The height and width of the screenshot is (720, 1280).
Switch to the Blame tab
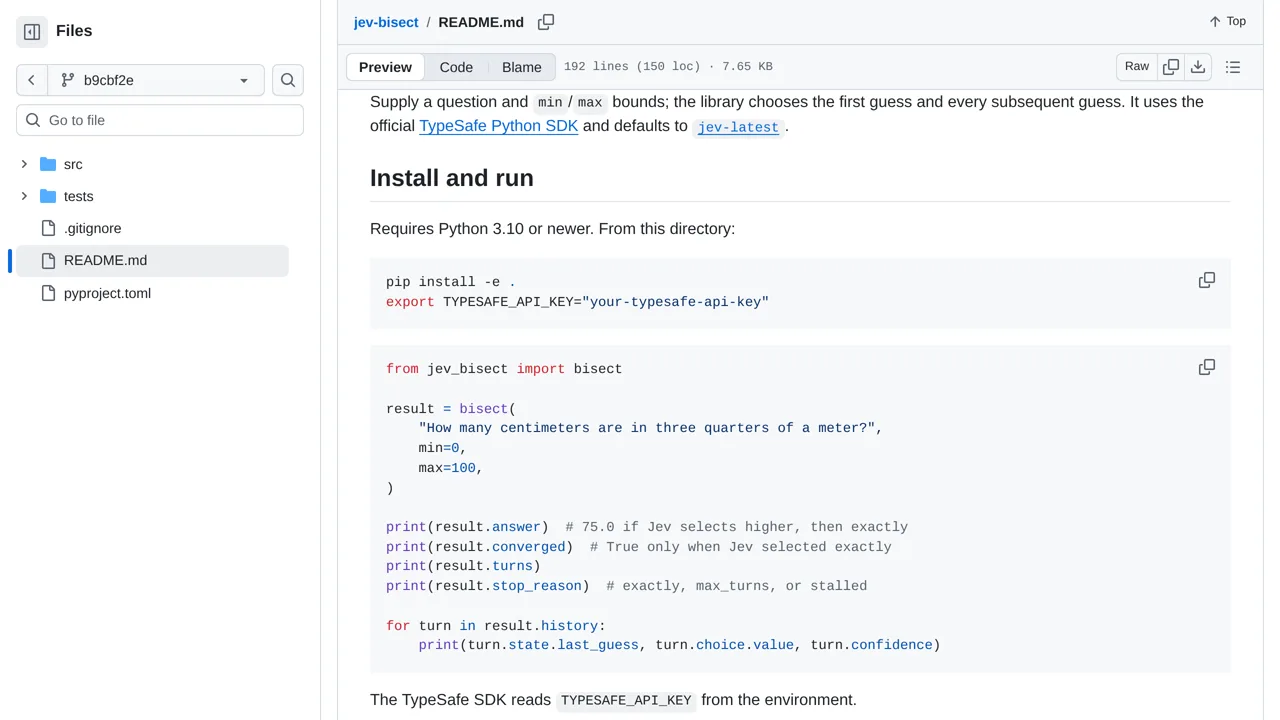tap(521, 67)
